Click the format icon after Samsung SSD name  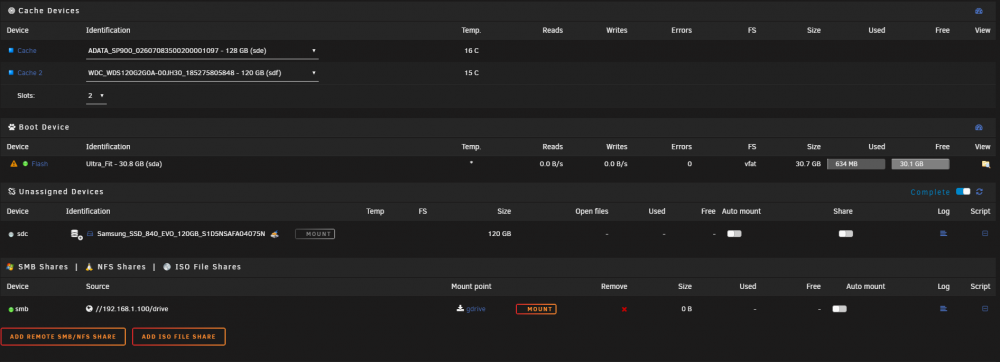point(274,234)
